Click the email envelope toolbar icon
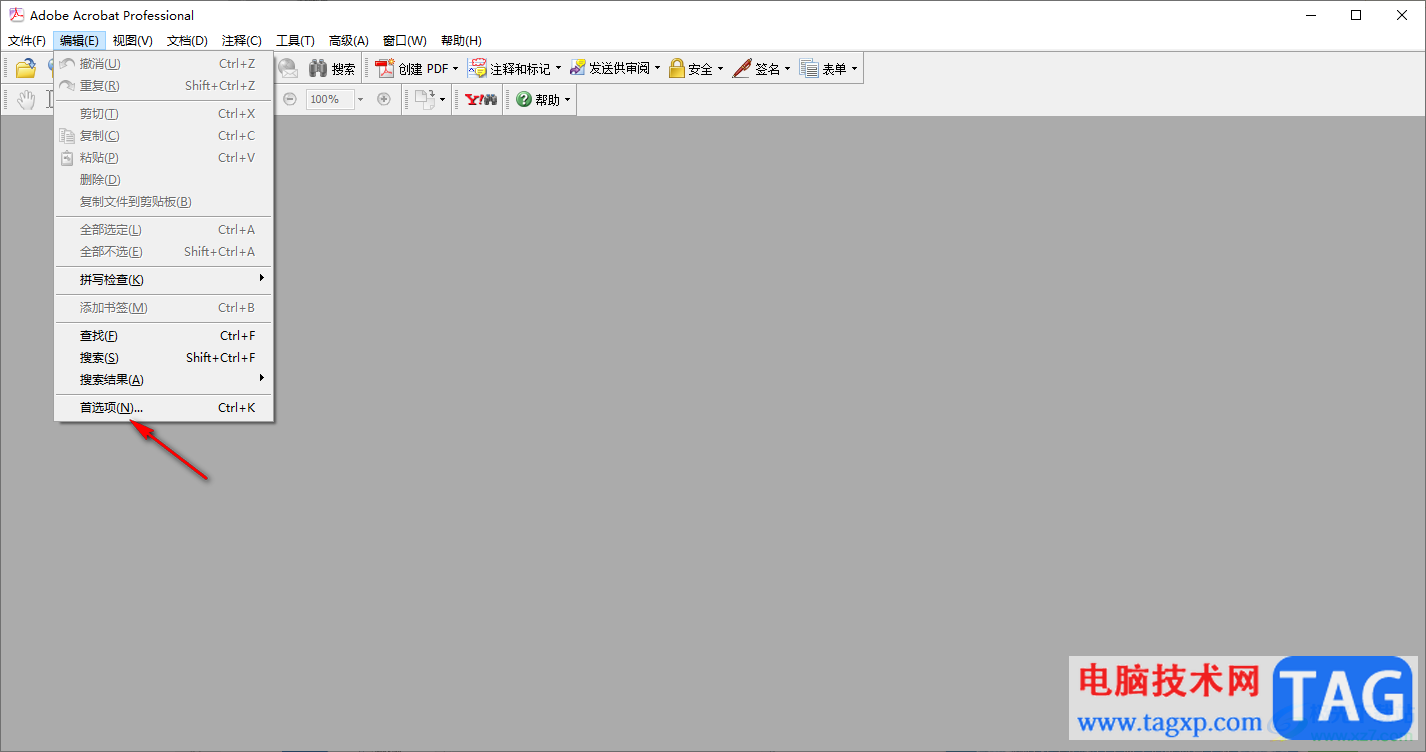1426x752 pixels. tap(288, 69)
